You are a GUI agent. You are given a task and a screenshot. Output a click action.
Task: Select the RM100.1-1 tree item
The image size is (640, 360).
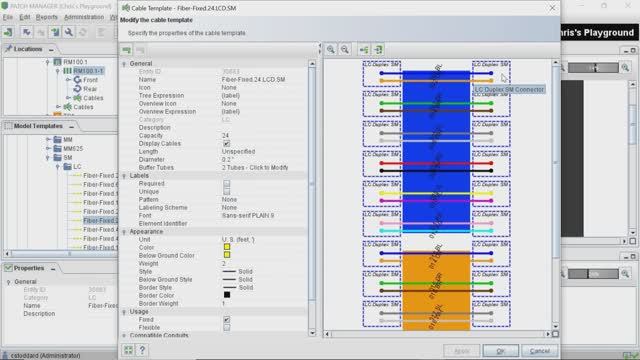click(88, 71)
